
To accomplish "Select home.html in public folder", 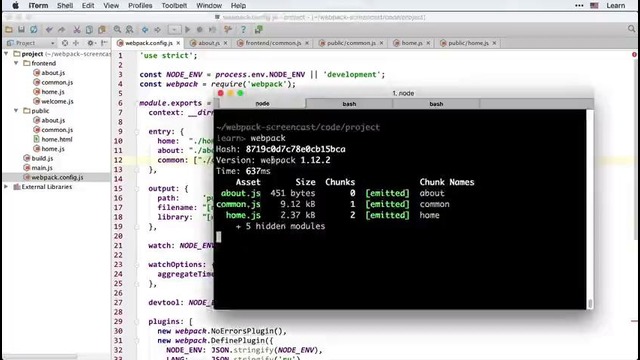I will tap(53, 139).
